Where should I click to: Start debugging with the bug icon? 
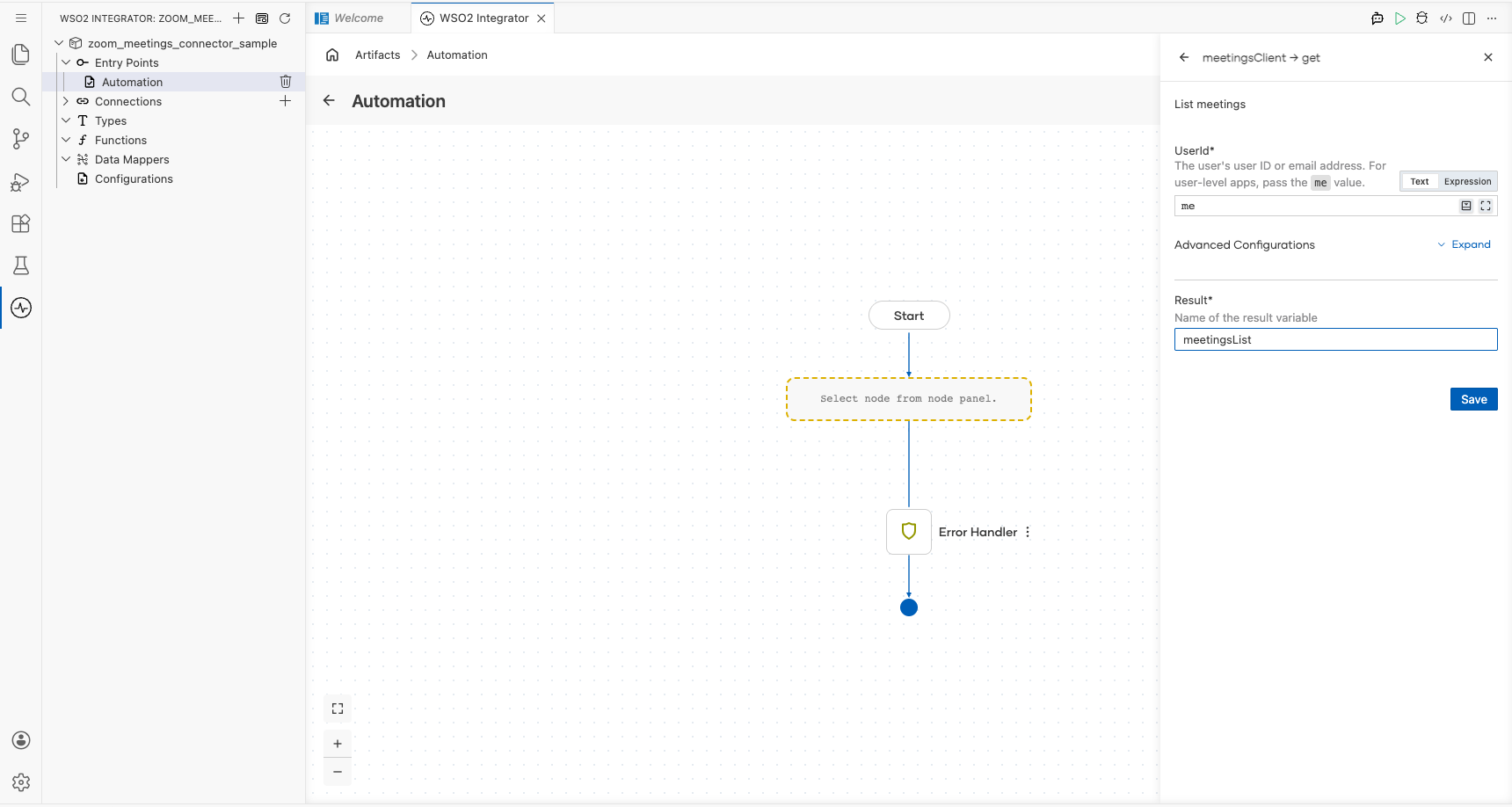click(x=1422, y=18)
